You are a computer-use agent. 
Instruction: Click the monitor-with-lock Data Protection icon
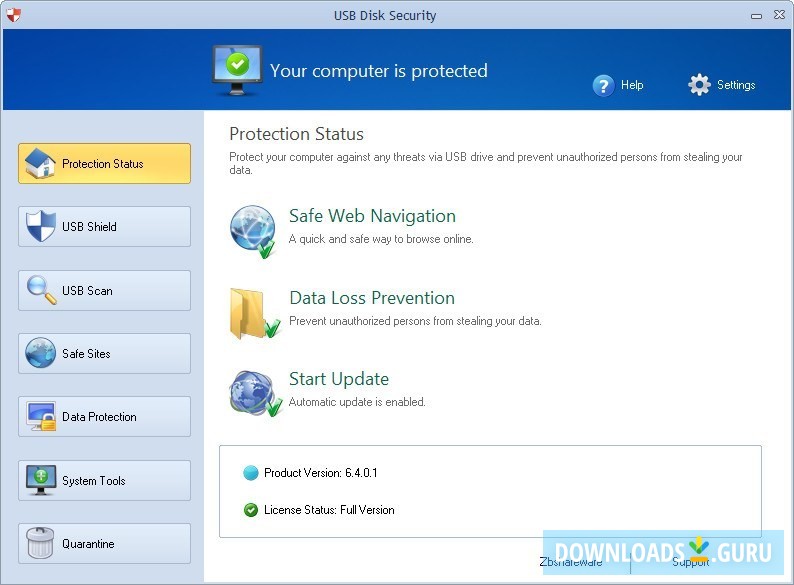pos(42,417)
